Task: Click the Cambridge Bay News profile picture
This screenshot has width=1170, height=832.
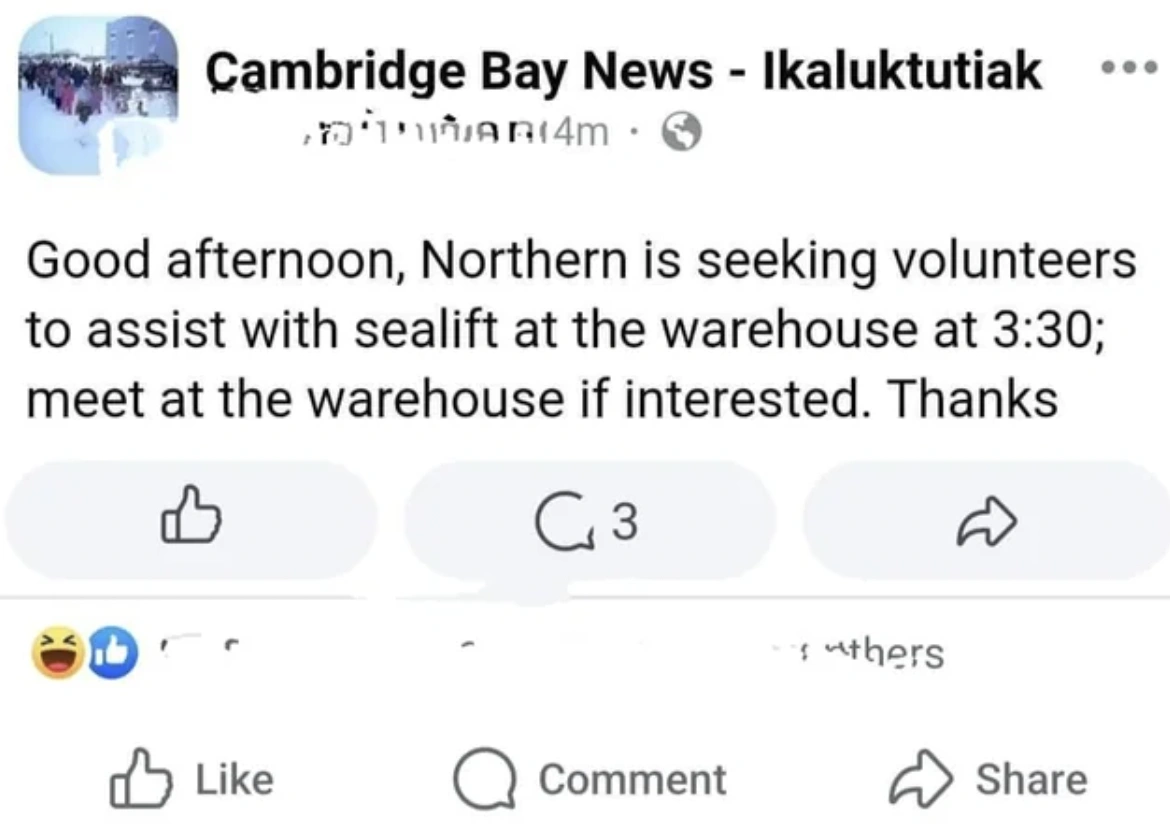Action: (98, 95)
